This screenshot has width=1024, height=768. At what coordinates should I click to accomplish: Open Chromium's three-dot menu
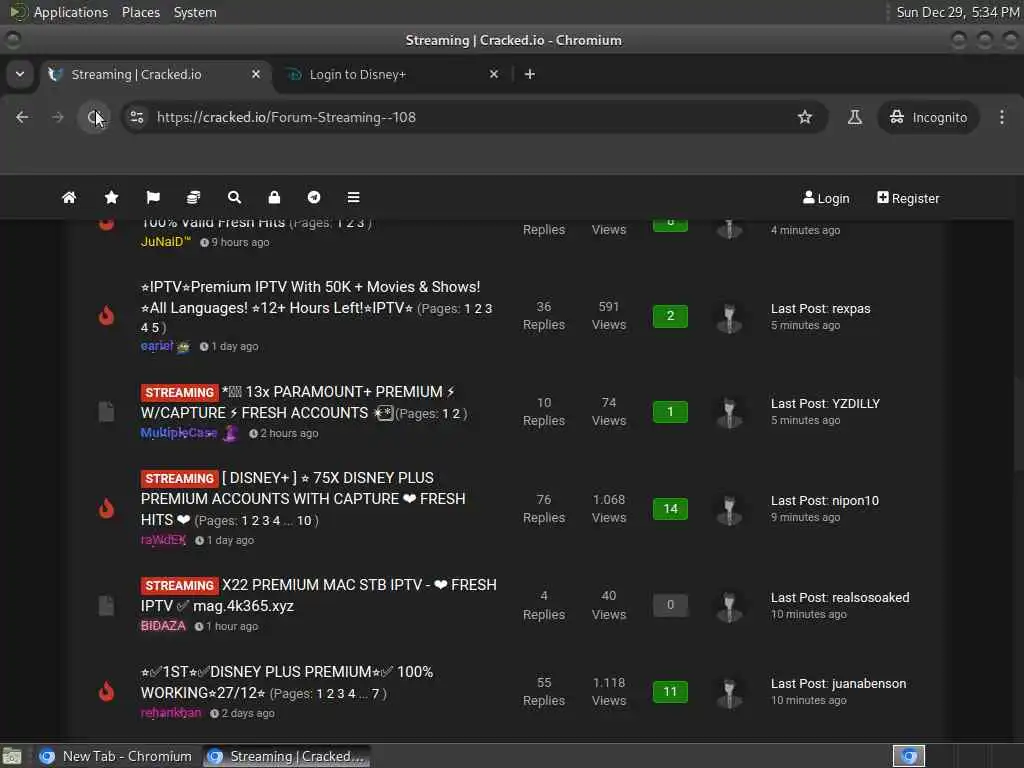tap(1002, 117)
